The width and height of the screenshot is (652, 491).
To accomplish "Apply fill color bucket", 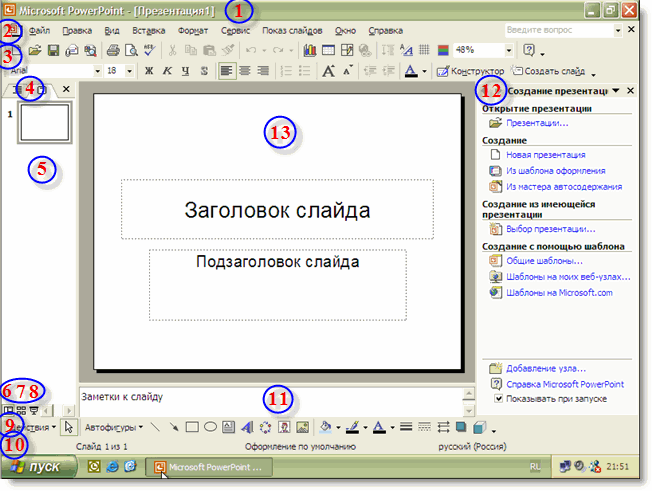I will click(x=326, y=427).
